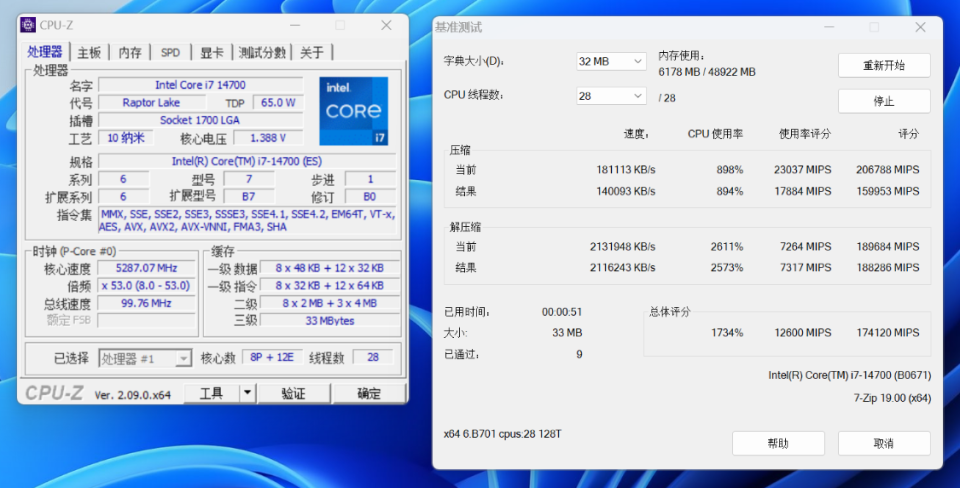
Task: Click the 工艺 value 10 纳米
Action: [x=126, y=138]
